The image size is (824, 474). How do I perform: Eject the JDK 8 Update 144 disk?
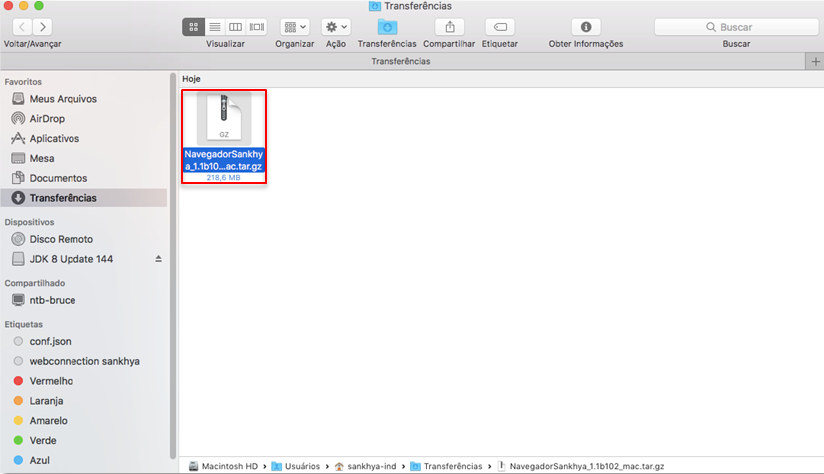[x=158, y=259]
